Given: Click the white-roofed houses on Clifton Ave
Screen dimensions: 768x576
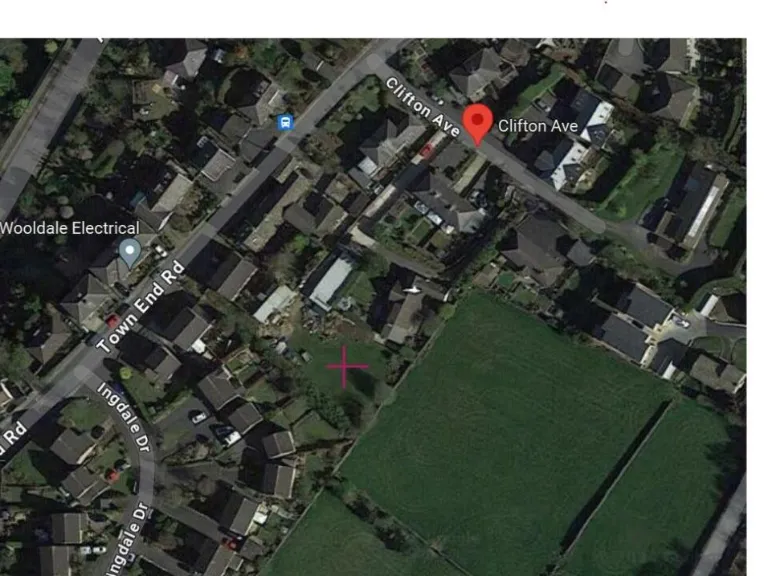Looking at the screenshot, I should tap(576, 145).
